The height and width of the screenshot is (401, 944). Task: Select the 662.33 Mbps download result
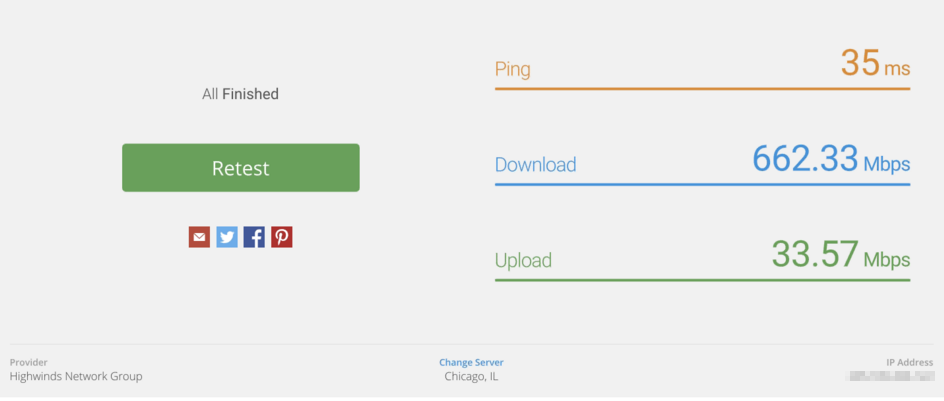(x=830, y=159)
